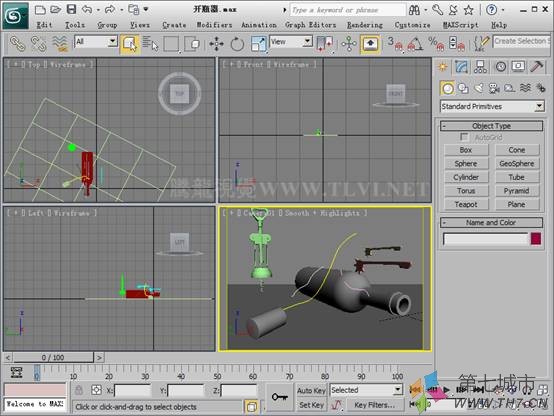Click Edit Named Selection Sets icon
Screen dimensions: 554x416
click(481, 44)
